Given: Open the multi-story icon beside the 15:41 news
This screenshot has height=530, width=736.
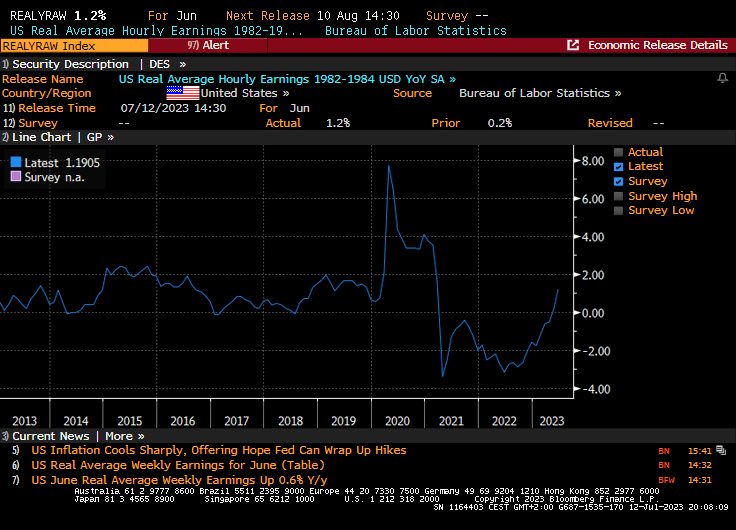Looking at the screenshot, I should click(x=721, y=451).
